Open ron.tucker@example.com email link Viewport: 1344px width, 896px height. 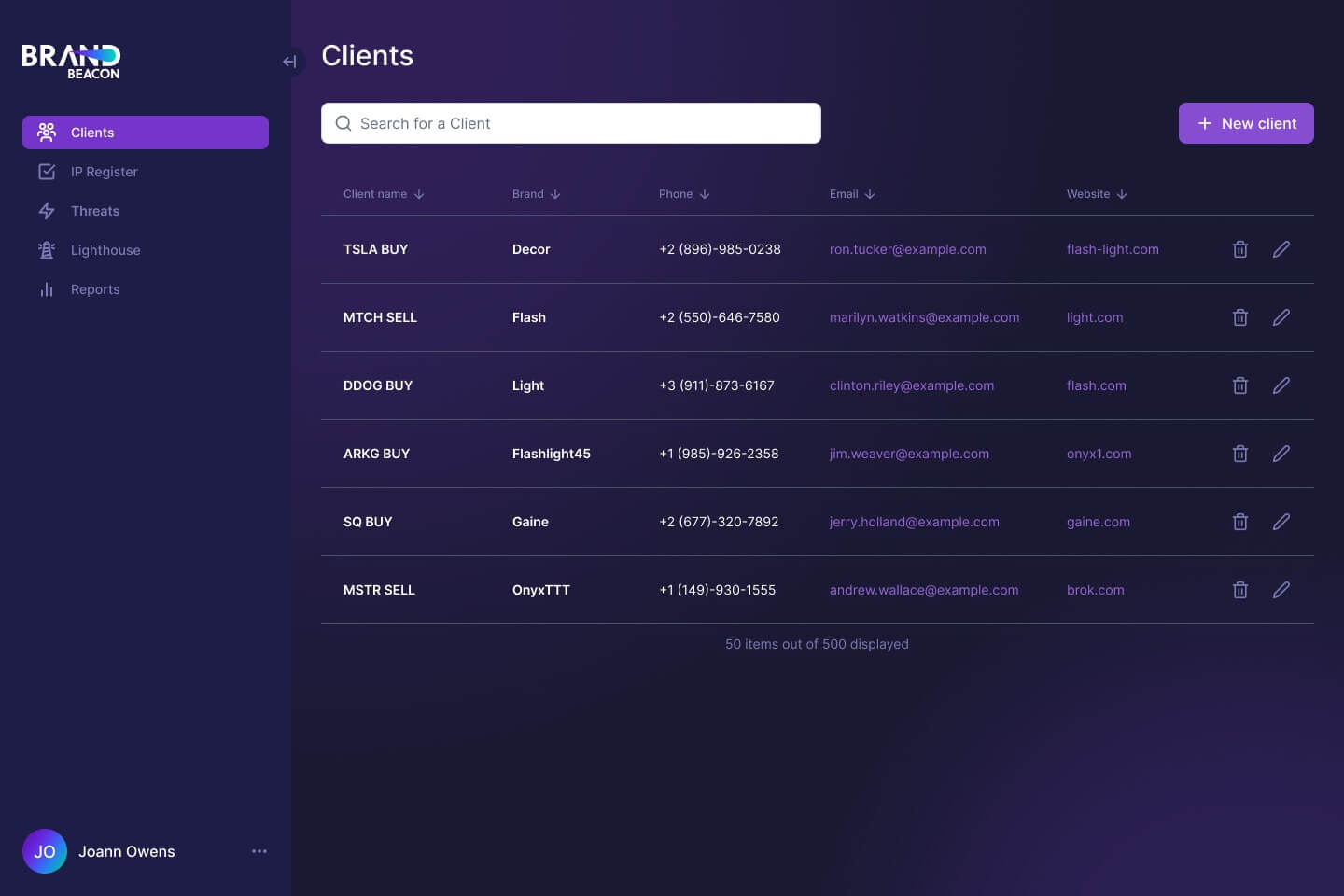pos(907,249)
